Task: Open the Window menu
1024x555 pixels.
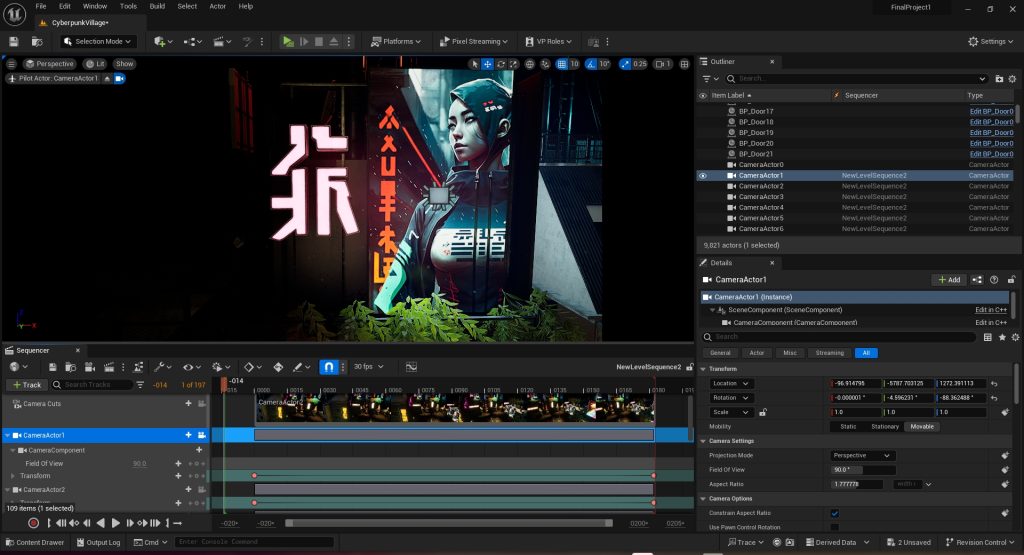Action: pyautogui.click(x=95, y=7)
